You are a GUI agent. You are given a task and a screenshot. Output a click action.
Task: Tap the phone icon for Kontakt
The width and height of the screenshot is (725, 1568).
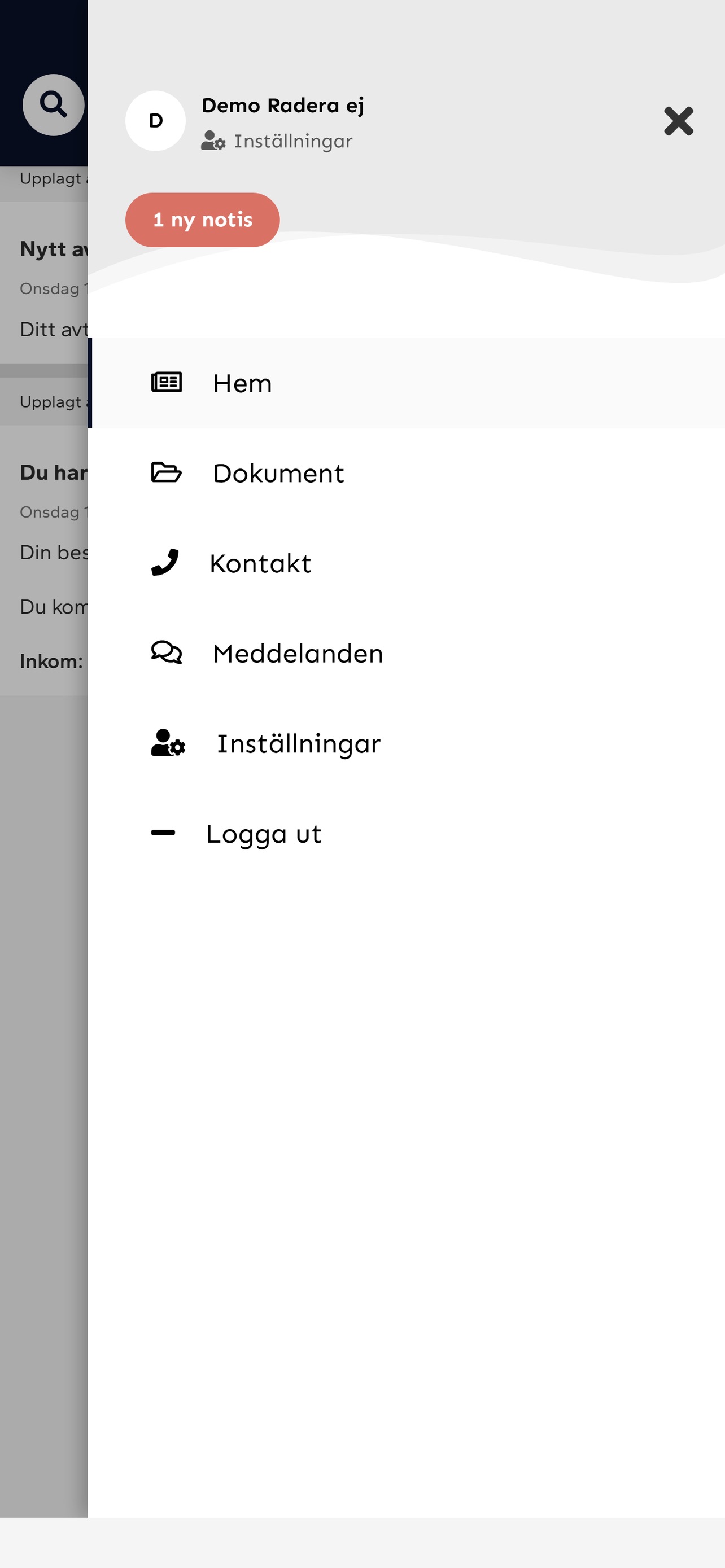164,562
